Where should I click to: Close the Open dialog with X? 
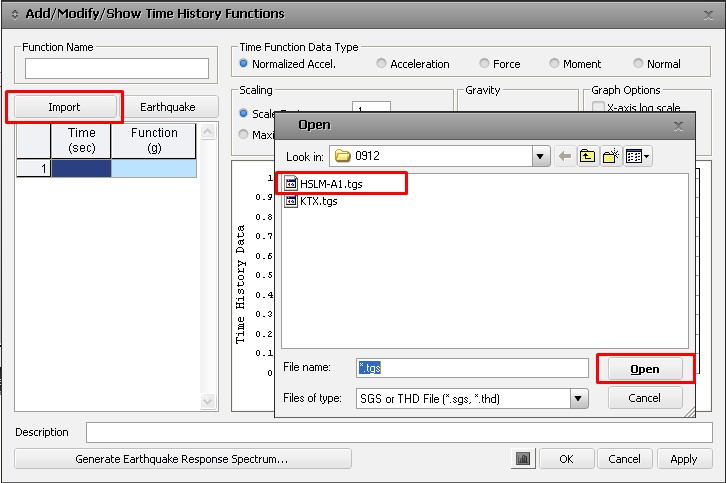click(x=679, y=126)
